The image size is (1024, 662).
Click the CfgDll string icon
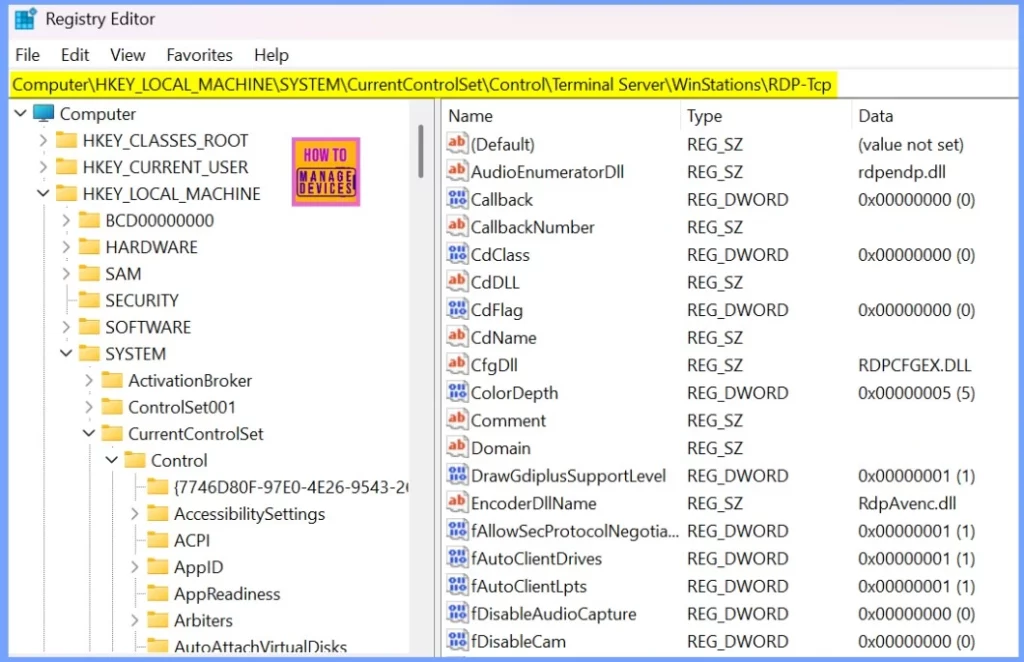coord(457,364)
